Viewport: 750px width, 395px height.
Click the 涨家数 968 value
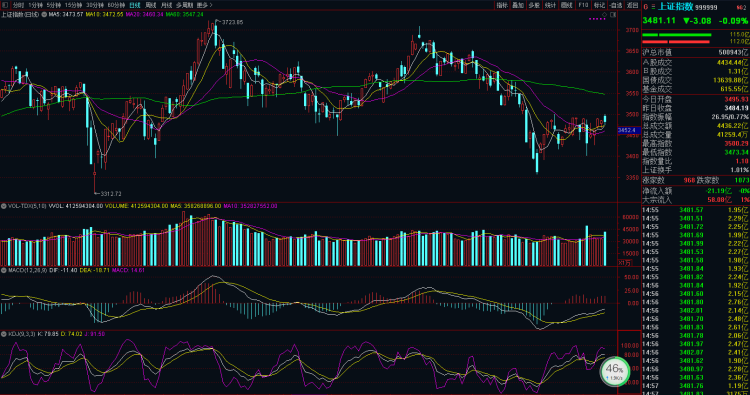(x=689, y=180)
